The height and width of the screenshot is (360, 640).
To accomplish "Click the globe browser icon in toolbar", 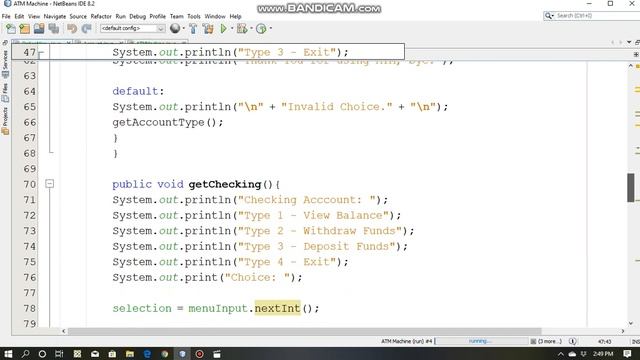I will pos(175,28).
